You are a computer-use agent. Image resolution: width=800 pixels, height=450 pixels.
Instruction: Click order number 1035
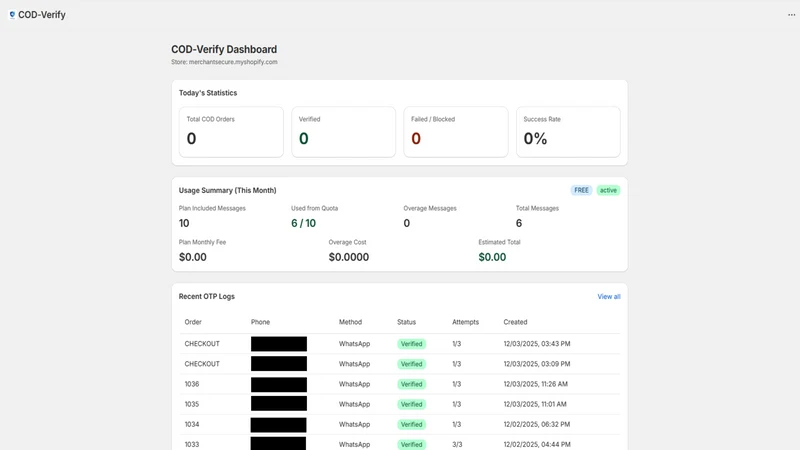[192, 404]
